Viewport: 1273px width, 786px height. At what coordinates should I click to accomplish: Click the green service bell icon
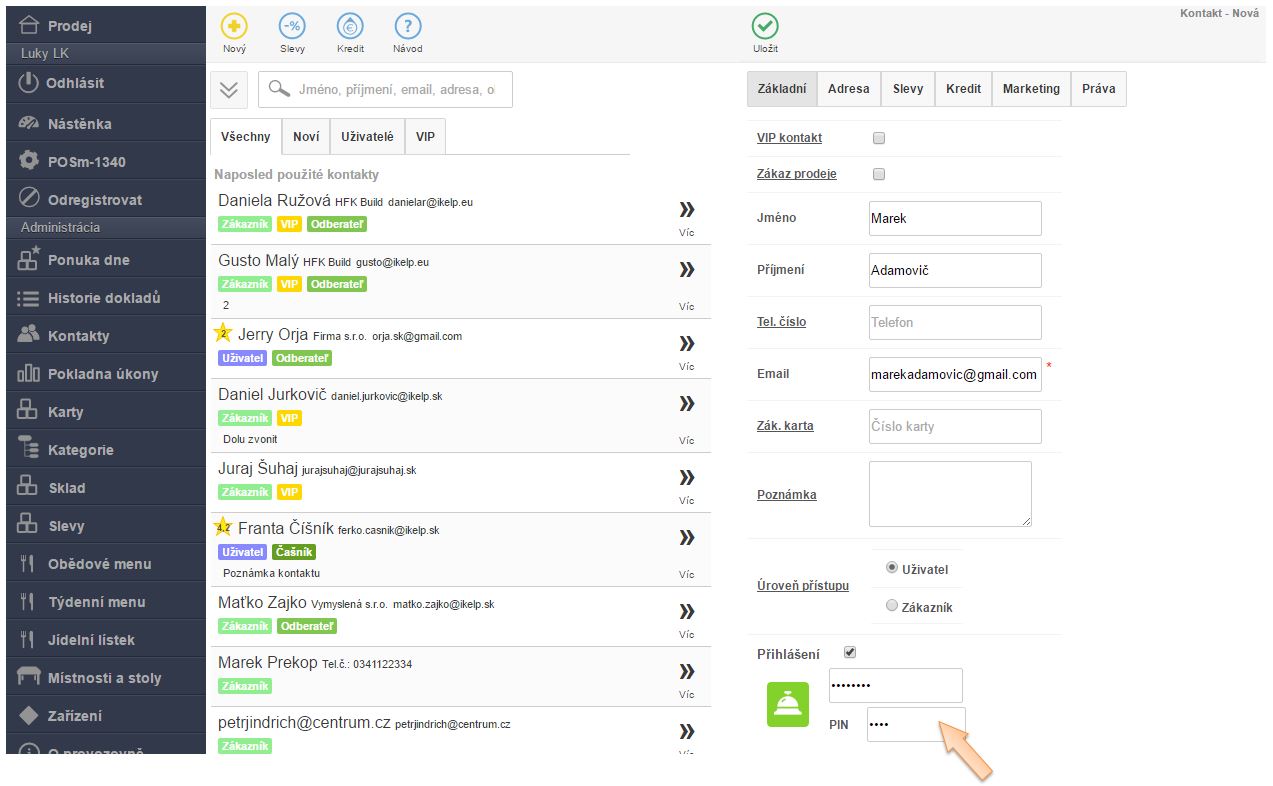point(787,704)
